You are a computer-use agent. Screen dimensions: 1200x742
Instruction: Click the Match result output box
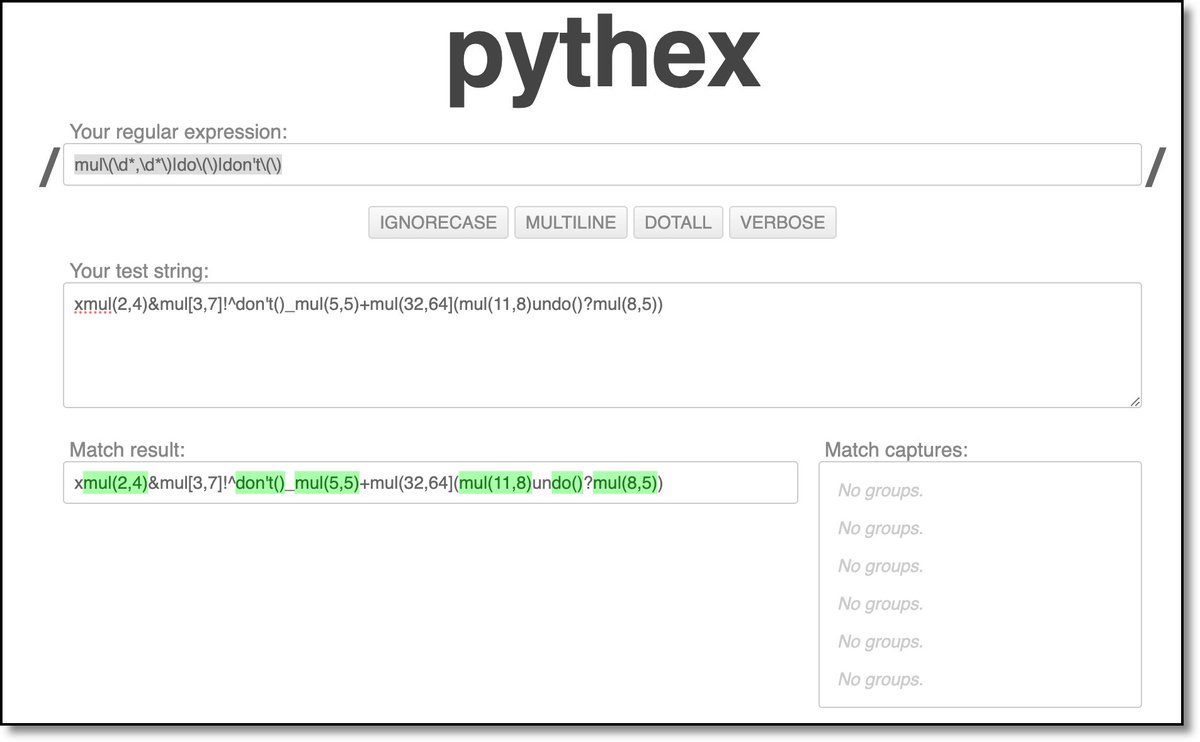point(430,483)
